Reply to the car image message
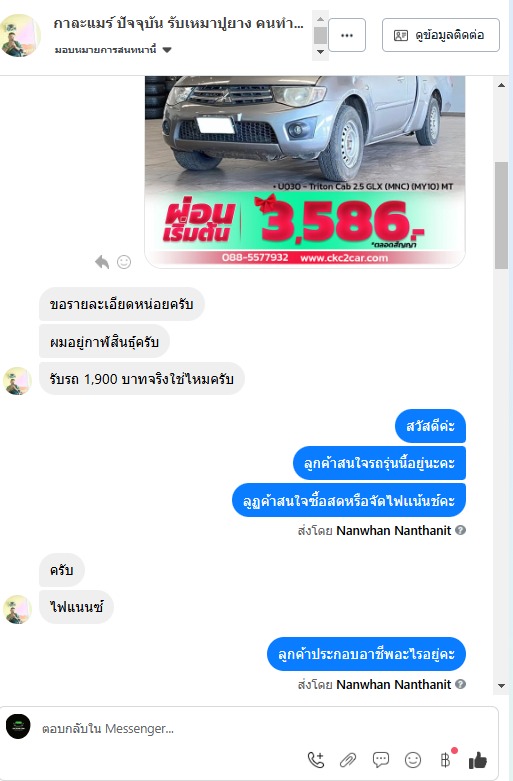 [x=102, y=262]
